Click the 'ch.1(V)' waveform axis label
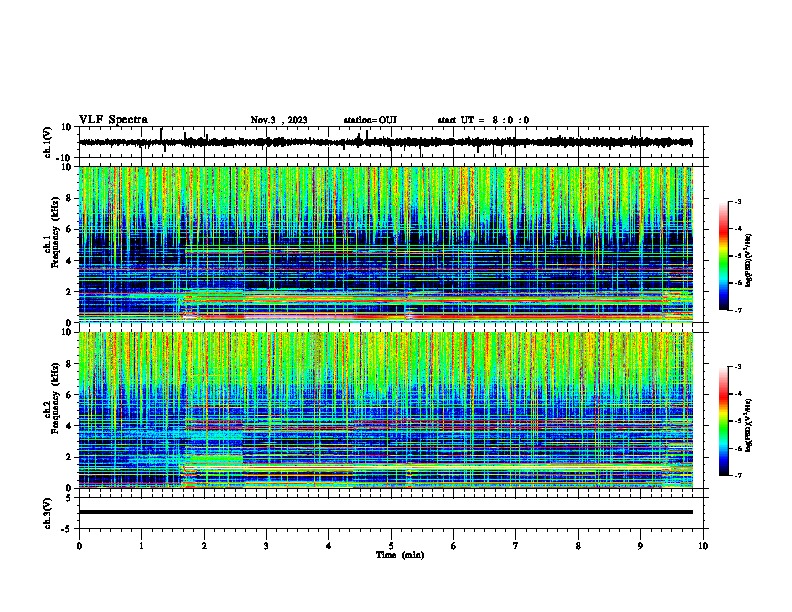The width and height of the screenshot is (792, 612). point(48,142)
